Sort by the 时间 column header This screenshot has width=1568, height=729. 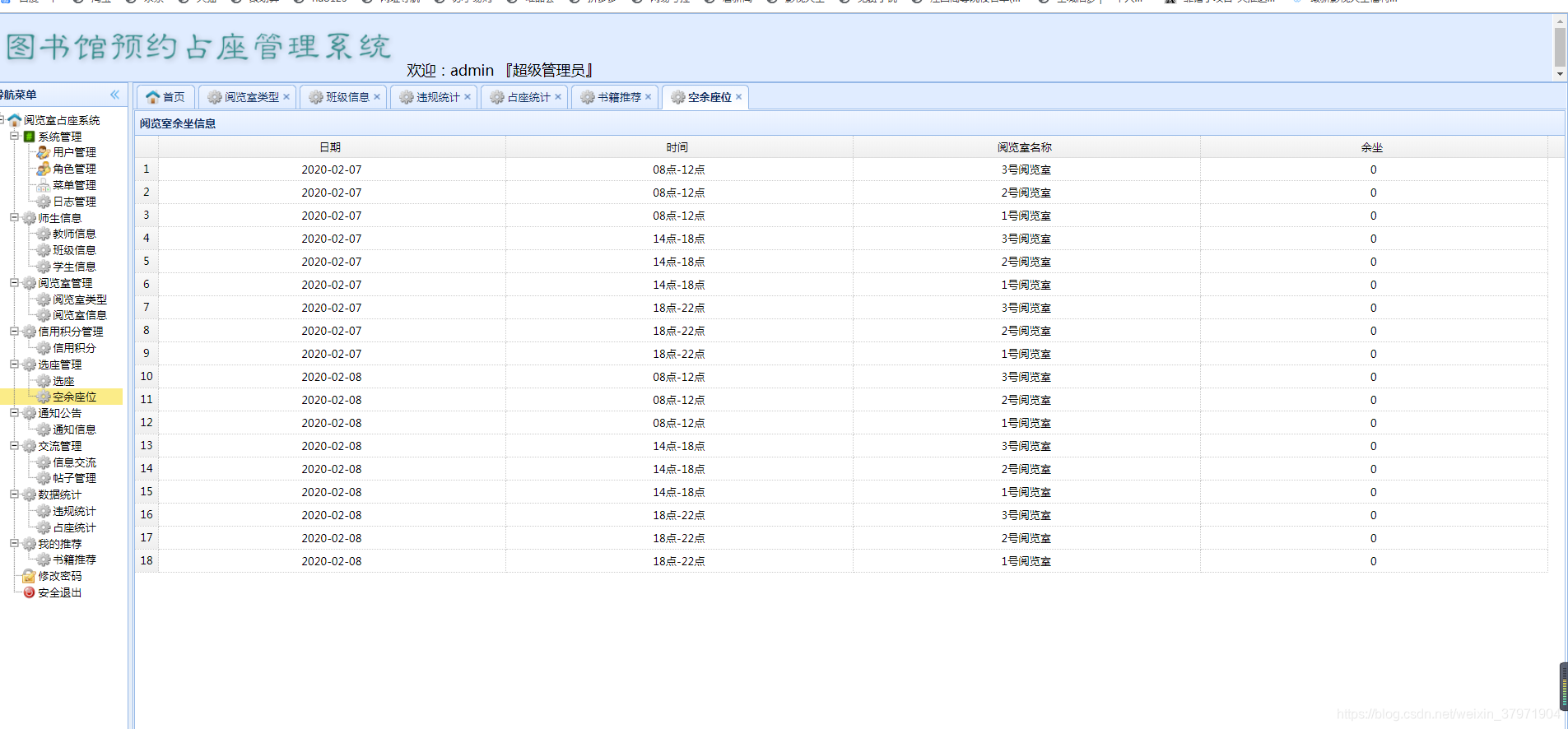coord(679,147)
